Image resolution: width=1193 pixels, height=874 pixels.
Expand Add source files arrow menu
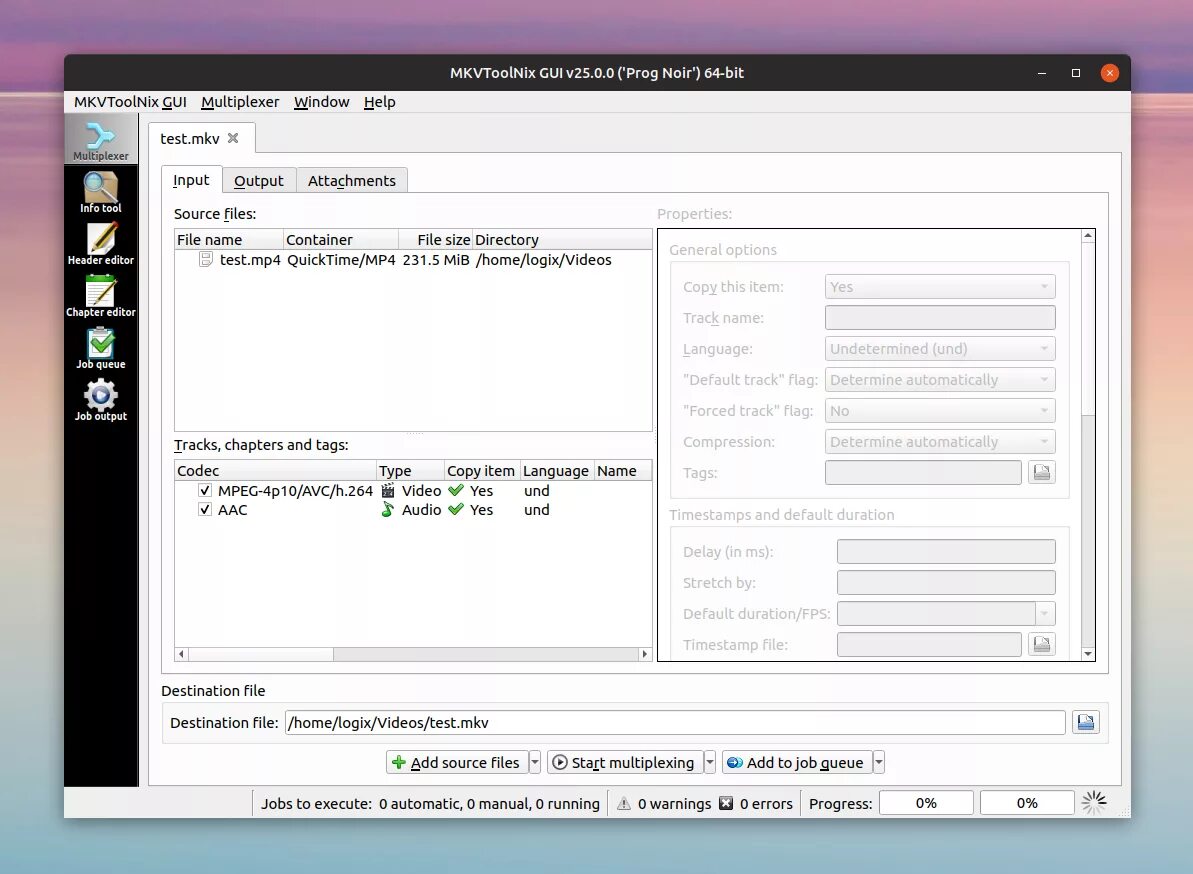click(x=535, y=762)
